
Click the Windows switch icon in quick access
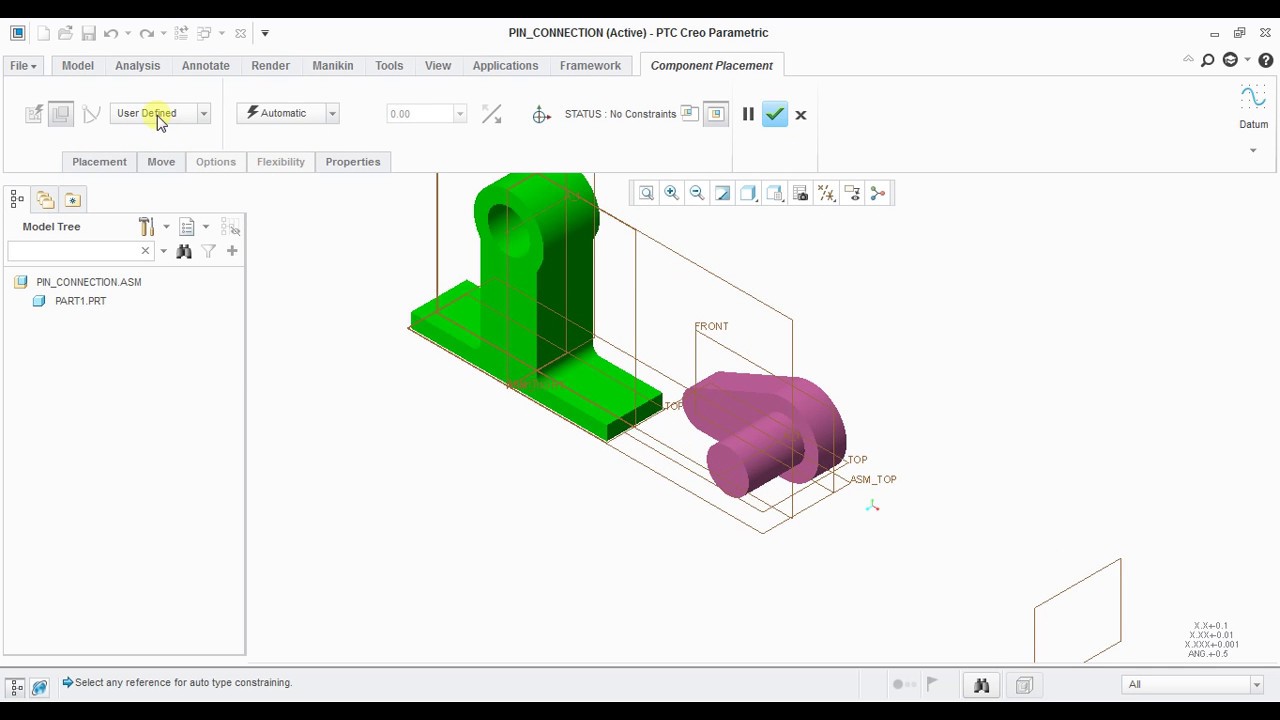[x=204, y=33]
